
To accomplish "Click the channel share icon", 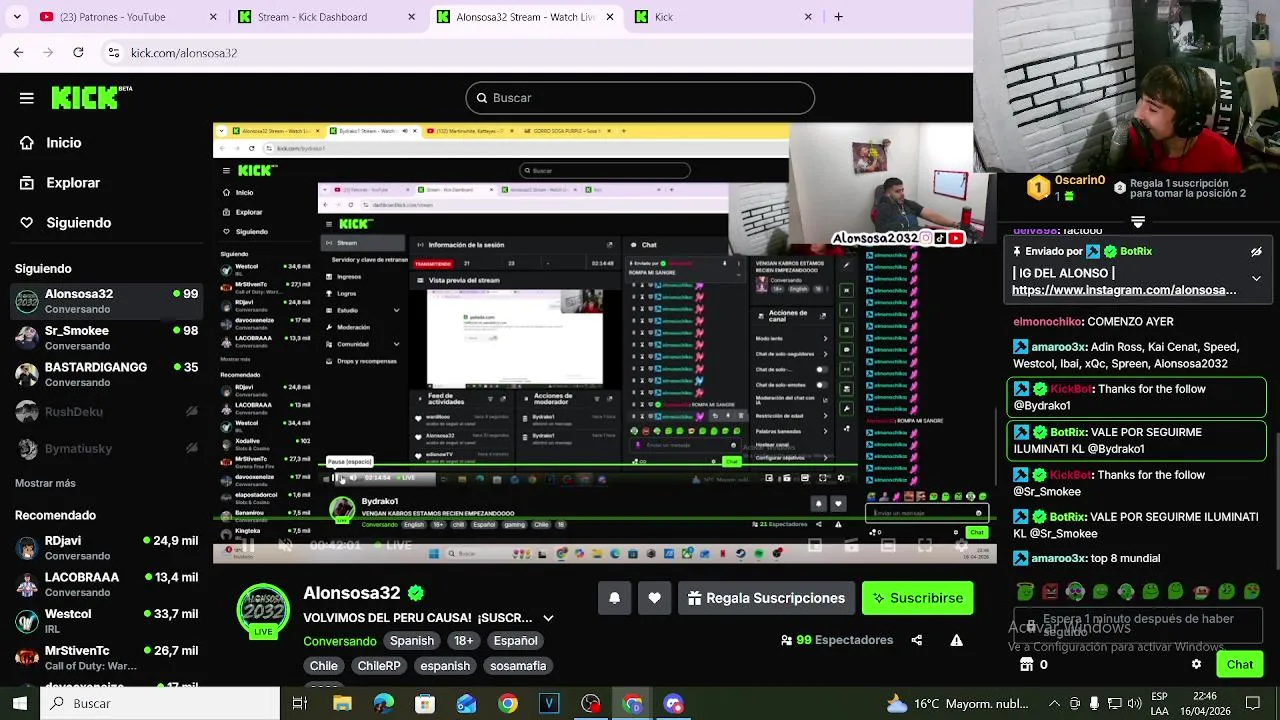I will 917,640.
